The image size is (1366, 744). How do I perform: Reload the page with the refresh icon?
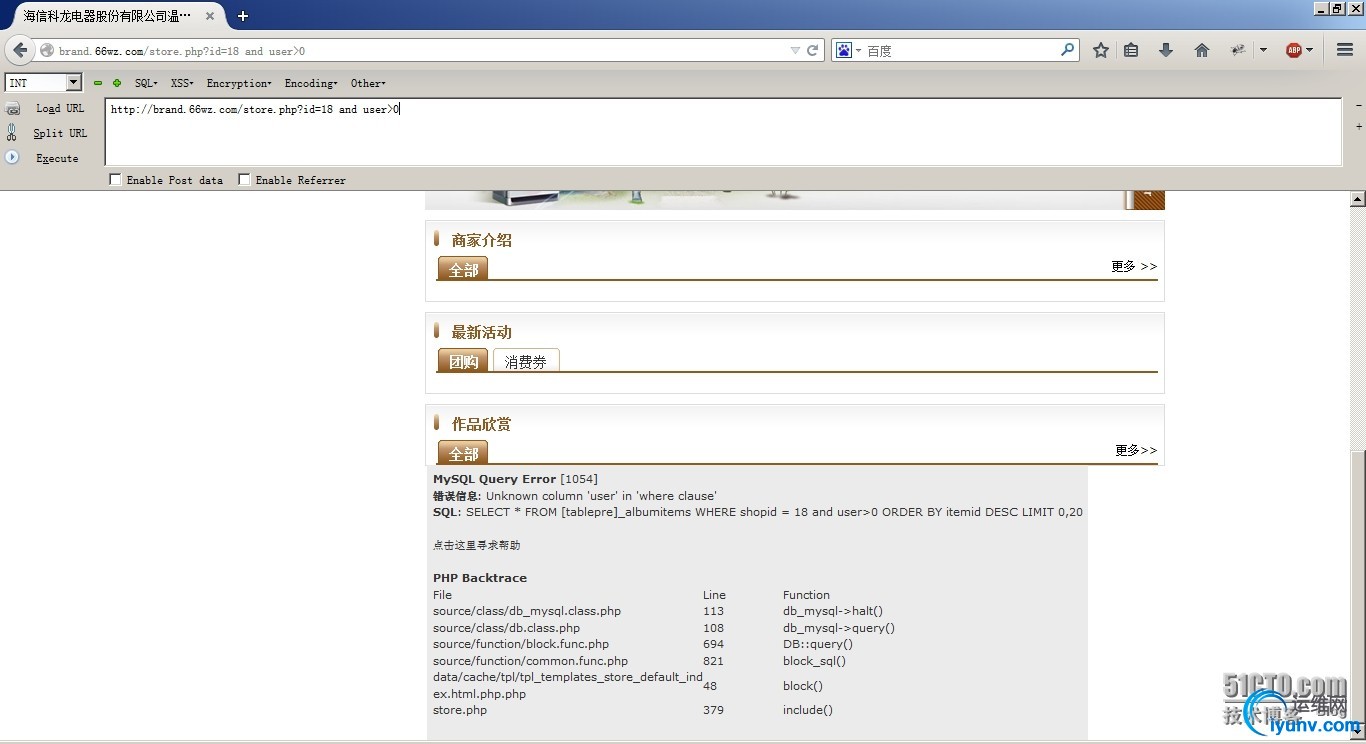[813, 50]
